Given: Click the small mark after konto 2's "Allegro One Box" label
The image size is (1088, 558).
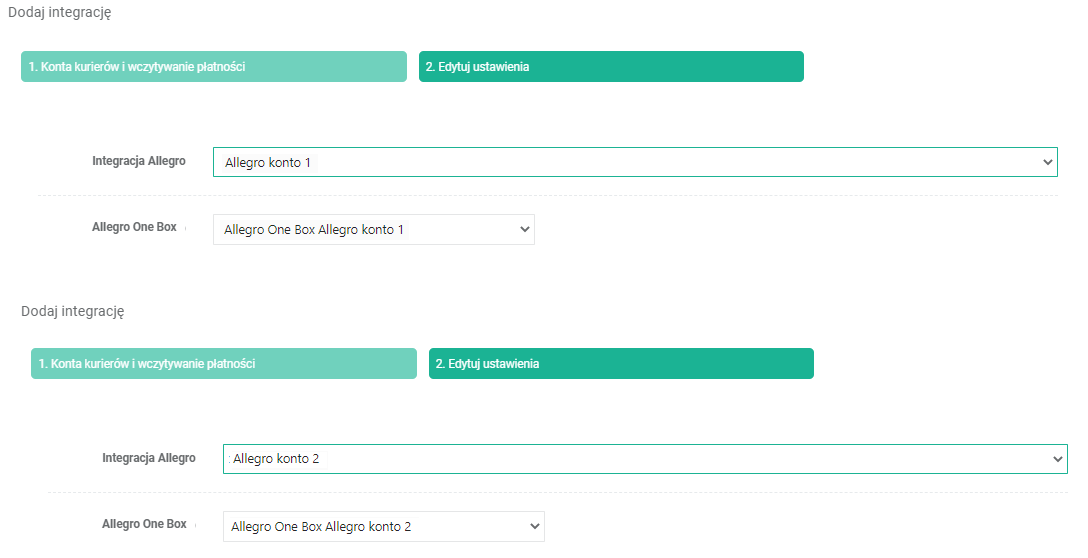Looking at the screenshot, I should pos(197,526).
